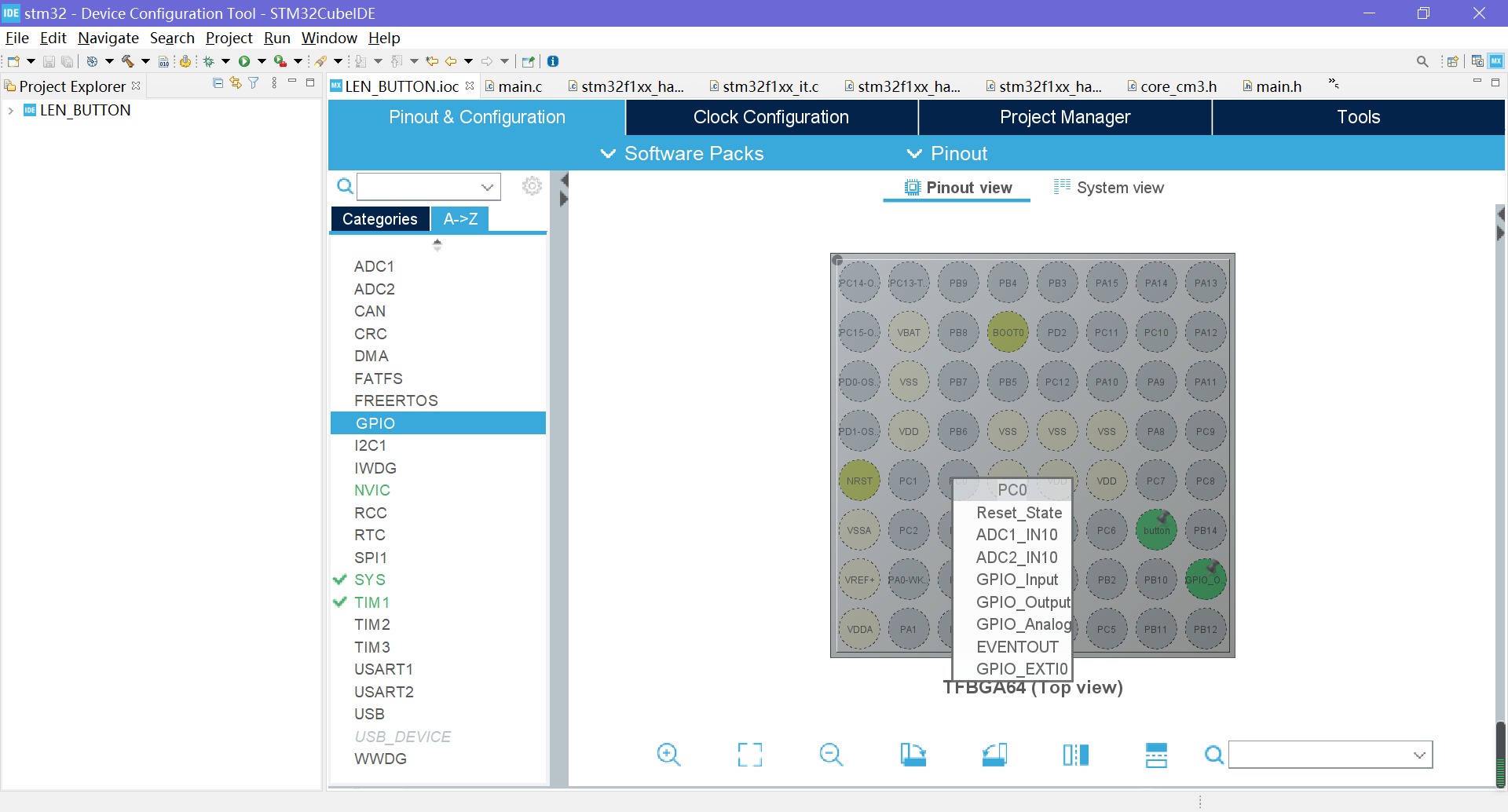The width and height of the screenshot is (1508, 812).
Task: Open the pin search combo box arrow
Action: pyautogui.click(x=1419, y=755)
